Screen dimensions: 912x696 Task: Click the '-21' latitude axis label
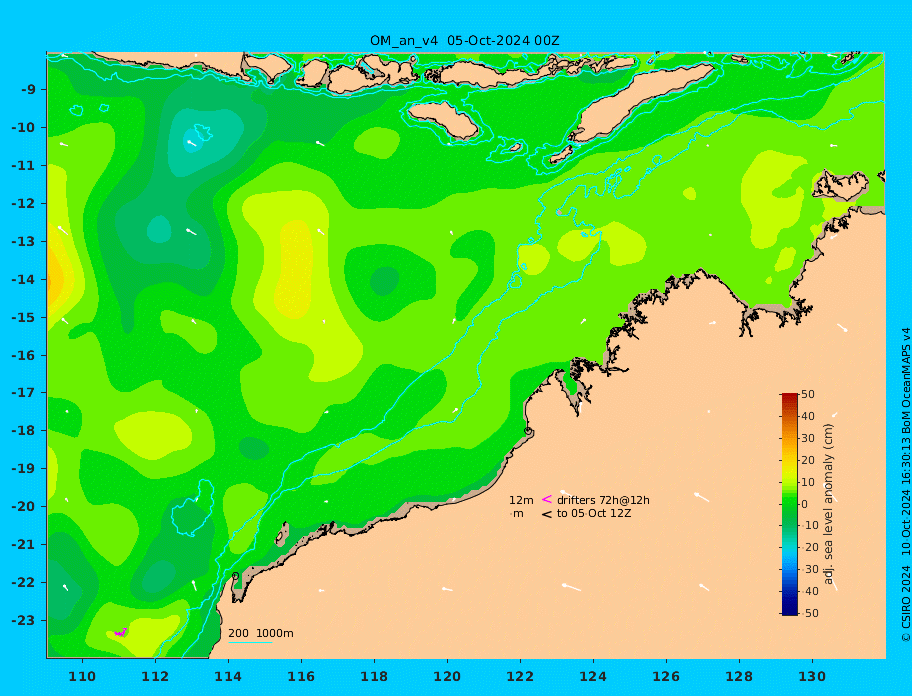tap(24, 545)
